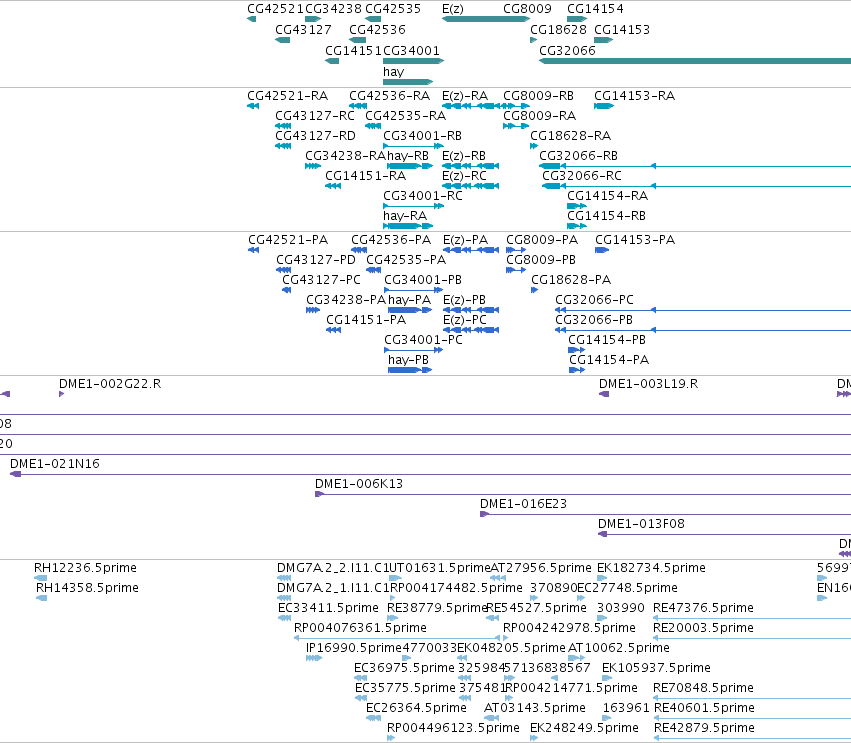Open transcript CG8009-RA
Viewport: 851px width, 743px height.
click(539, 116)
